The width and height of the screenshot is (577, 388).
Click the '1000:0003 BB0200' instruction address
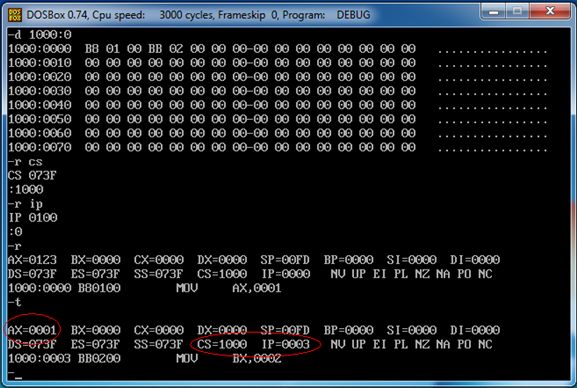point(64,359)
